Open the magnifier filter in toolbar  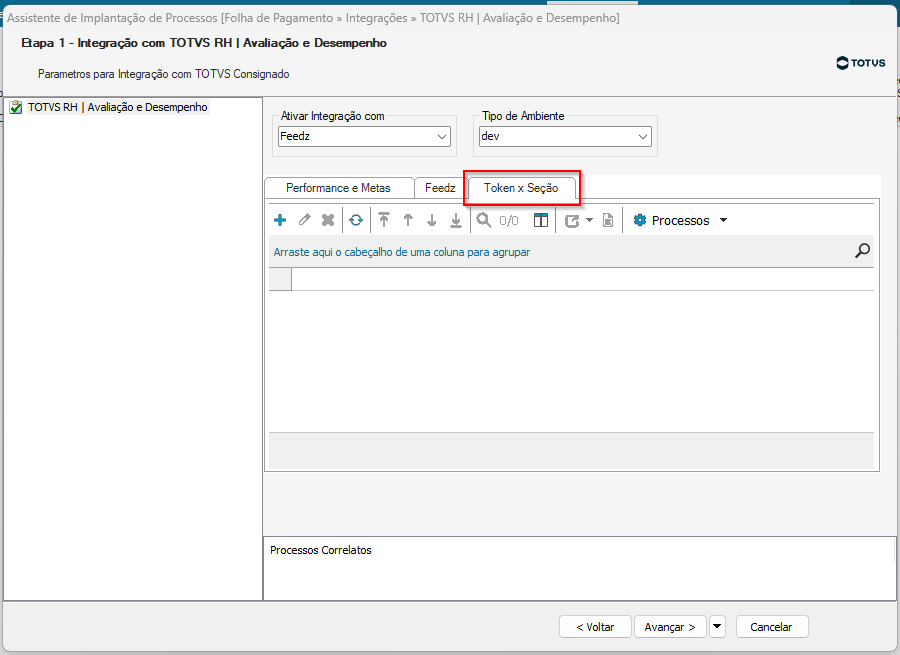pos(484,220)
